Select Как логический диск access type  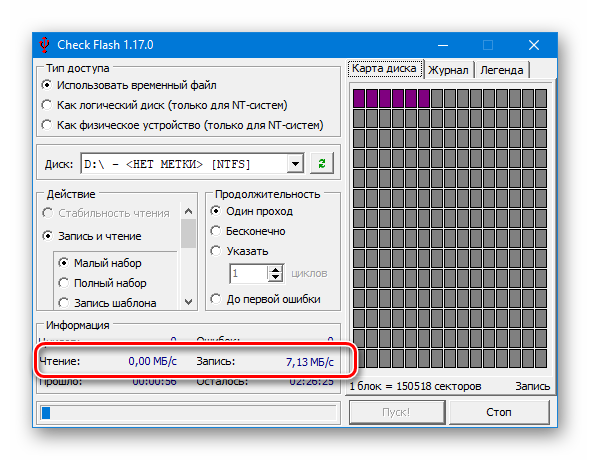(x=164, y=105)
